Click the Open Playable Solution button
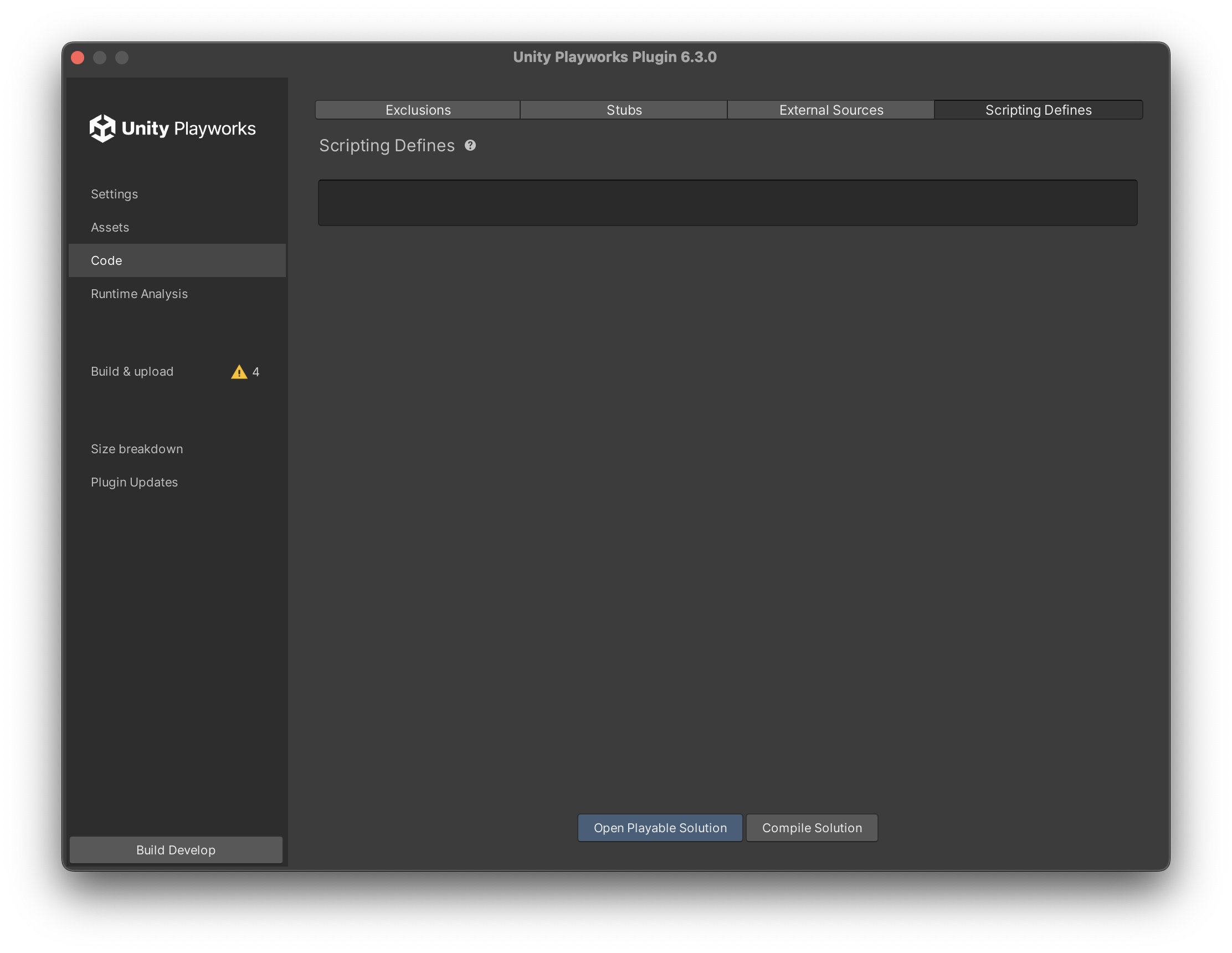The width and height of the screenshot is (1232, 953). (660, 828)
